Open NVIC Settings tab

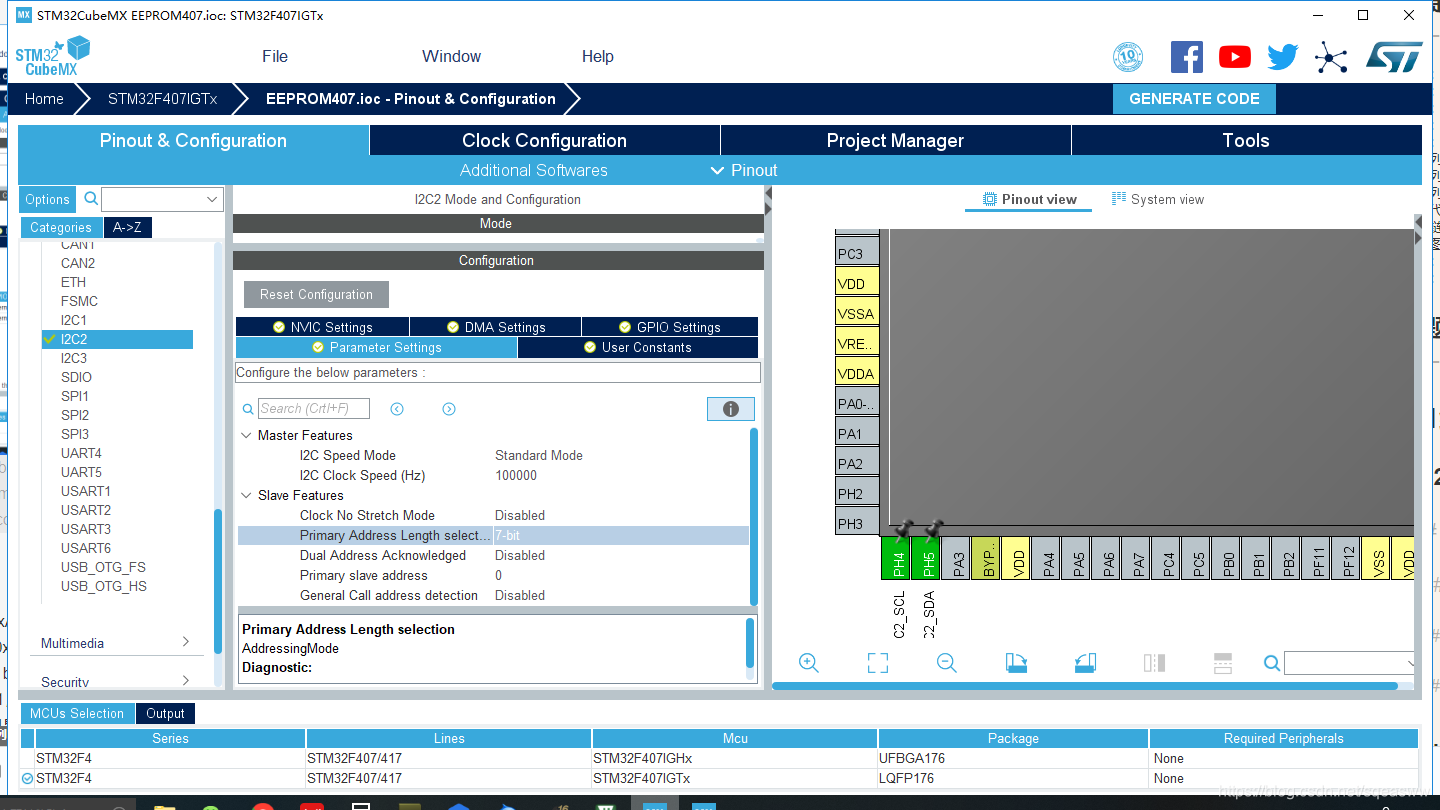322,327
